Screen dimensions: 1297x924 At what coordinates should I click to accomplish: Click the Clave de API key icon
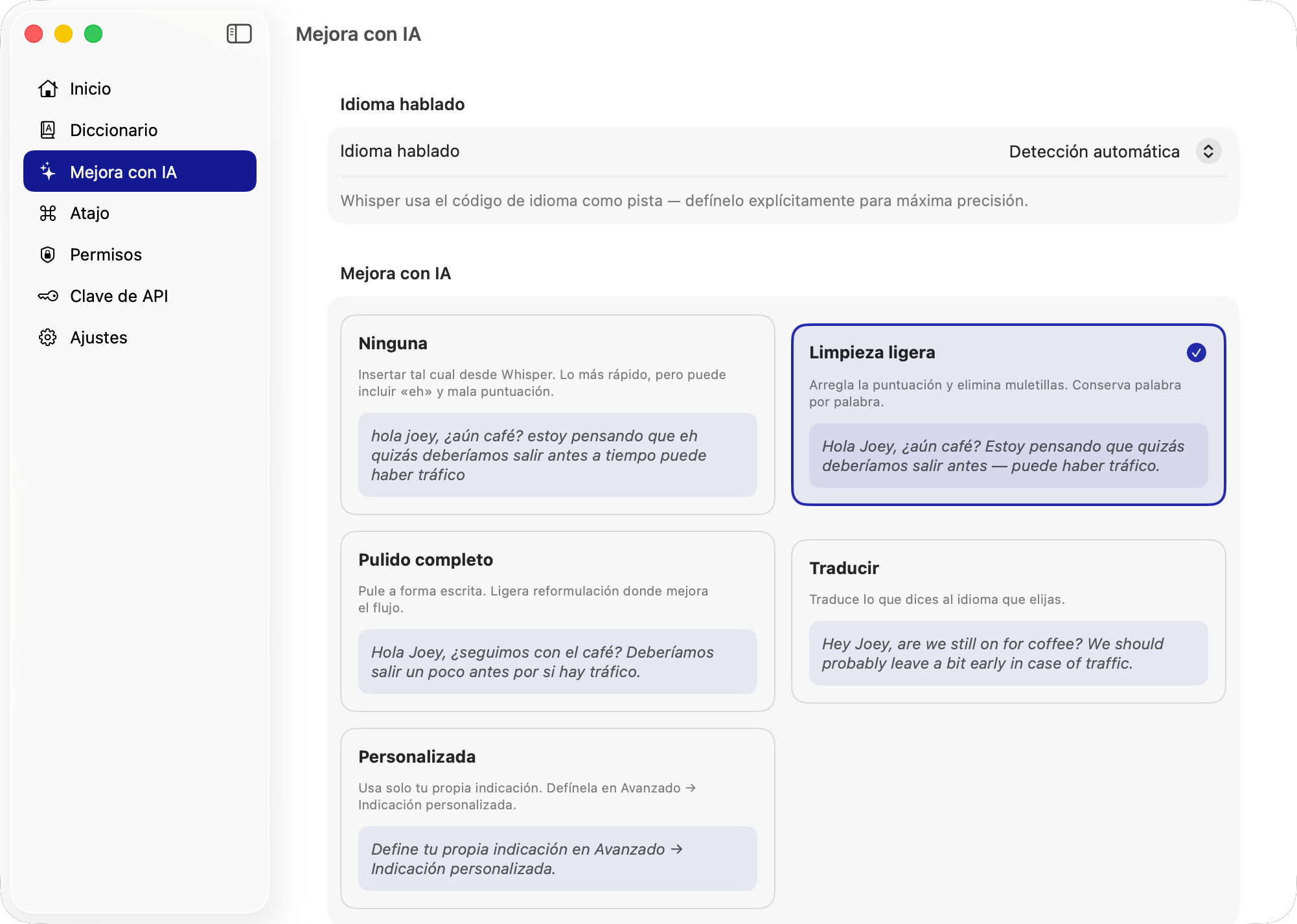point(48,296)
